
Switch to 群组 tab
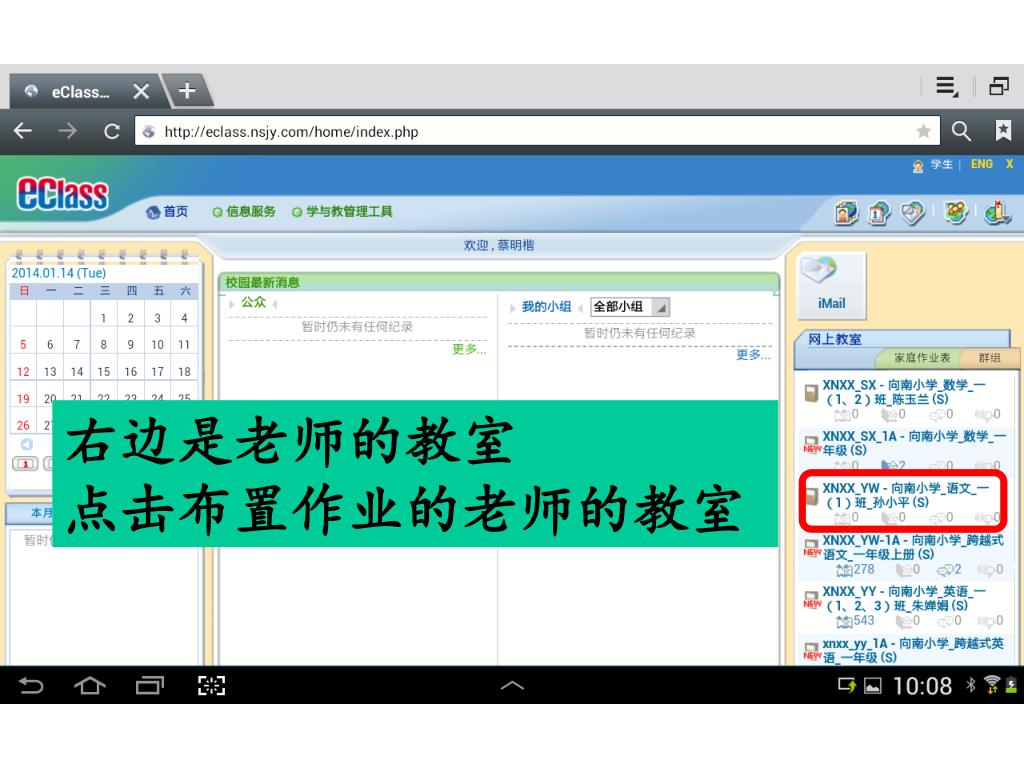pos(989,357)
